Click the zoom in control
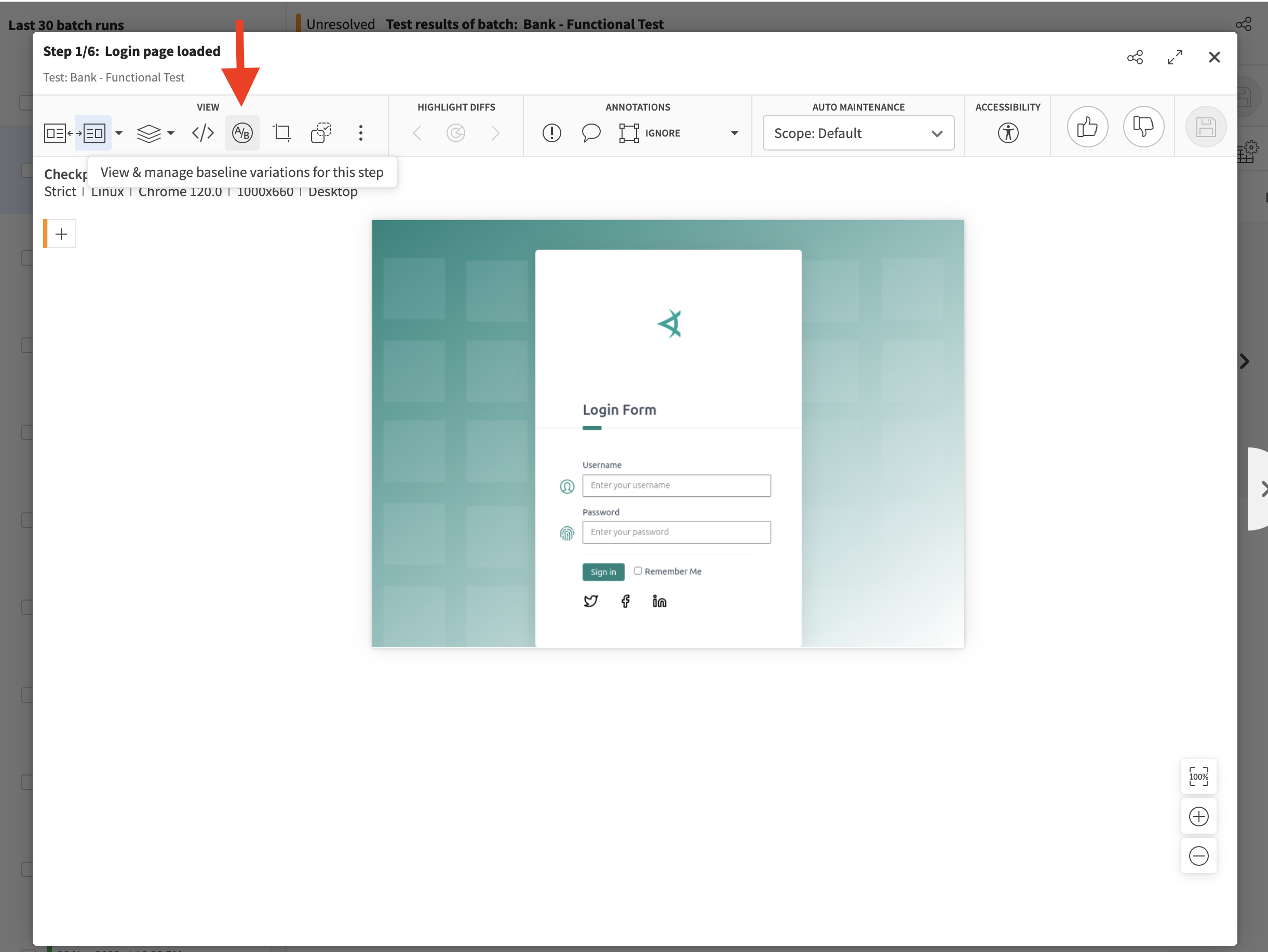Screen dimensions: 1268x952 (1198, 816)
